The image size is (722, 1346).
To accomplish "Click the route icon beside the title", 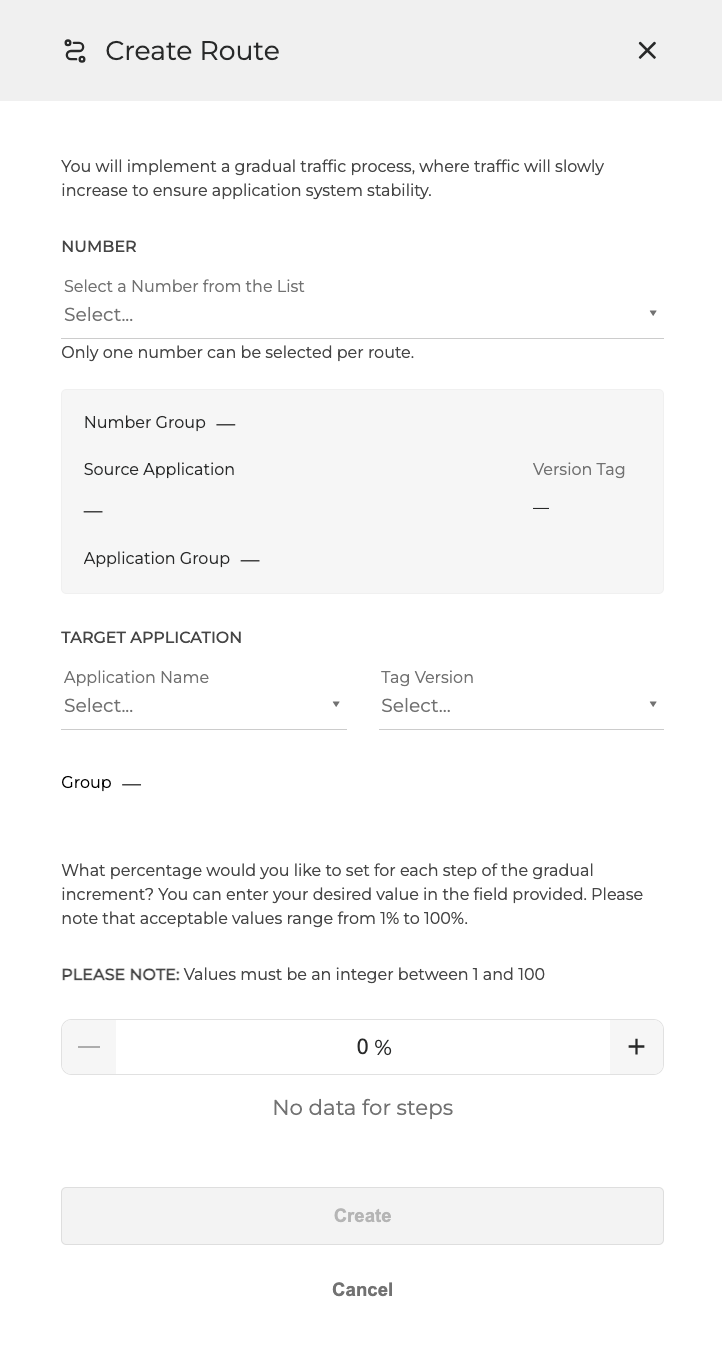I will [75, 51].
